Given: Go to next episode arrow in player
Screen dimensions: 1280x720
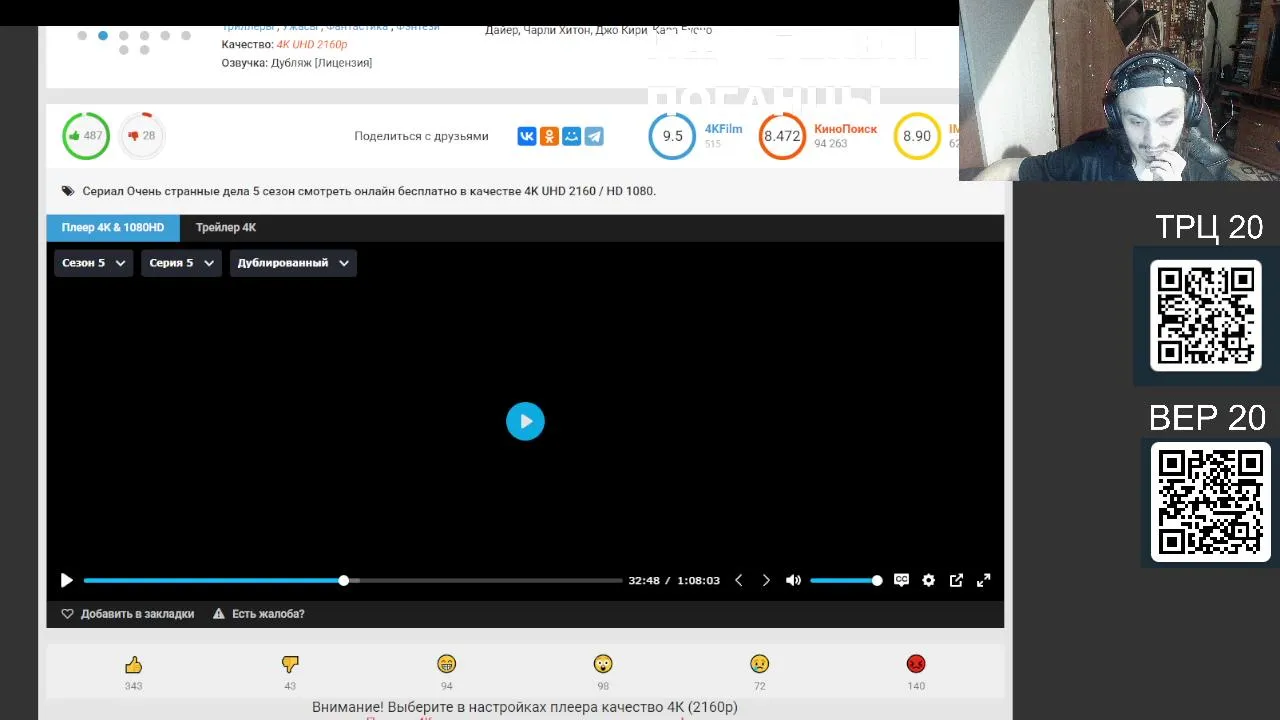Looking at the screenshot, I should [766, 580].
